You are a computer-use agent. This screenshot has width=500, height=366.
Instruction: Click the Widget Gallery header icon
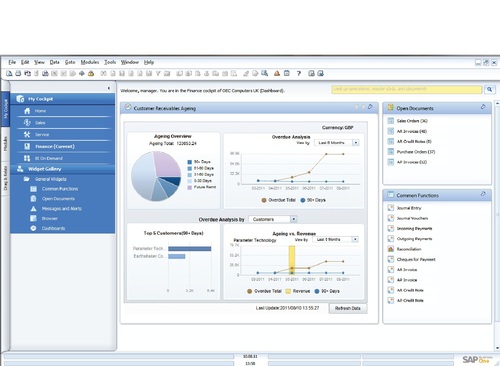click(x=20, y=169)
